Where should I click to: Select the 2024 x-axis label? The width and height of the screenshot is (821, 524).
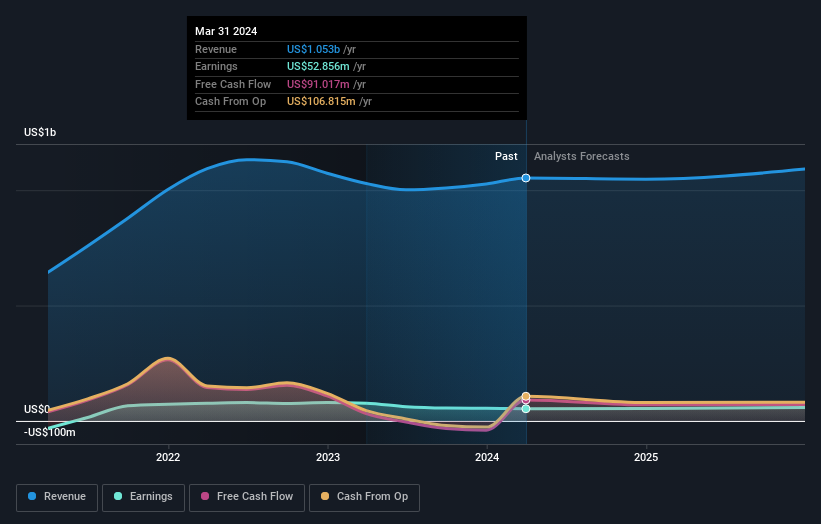[487, 457]
